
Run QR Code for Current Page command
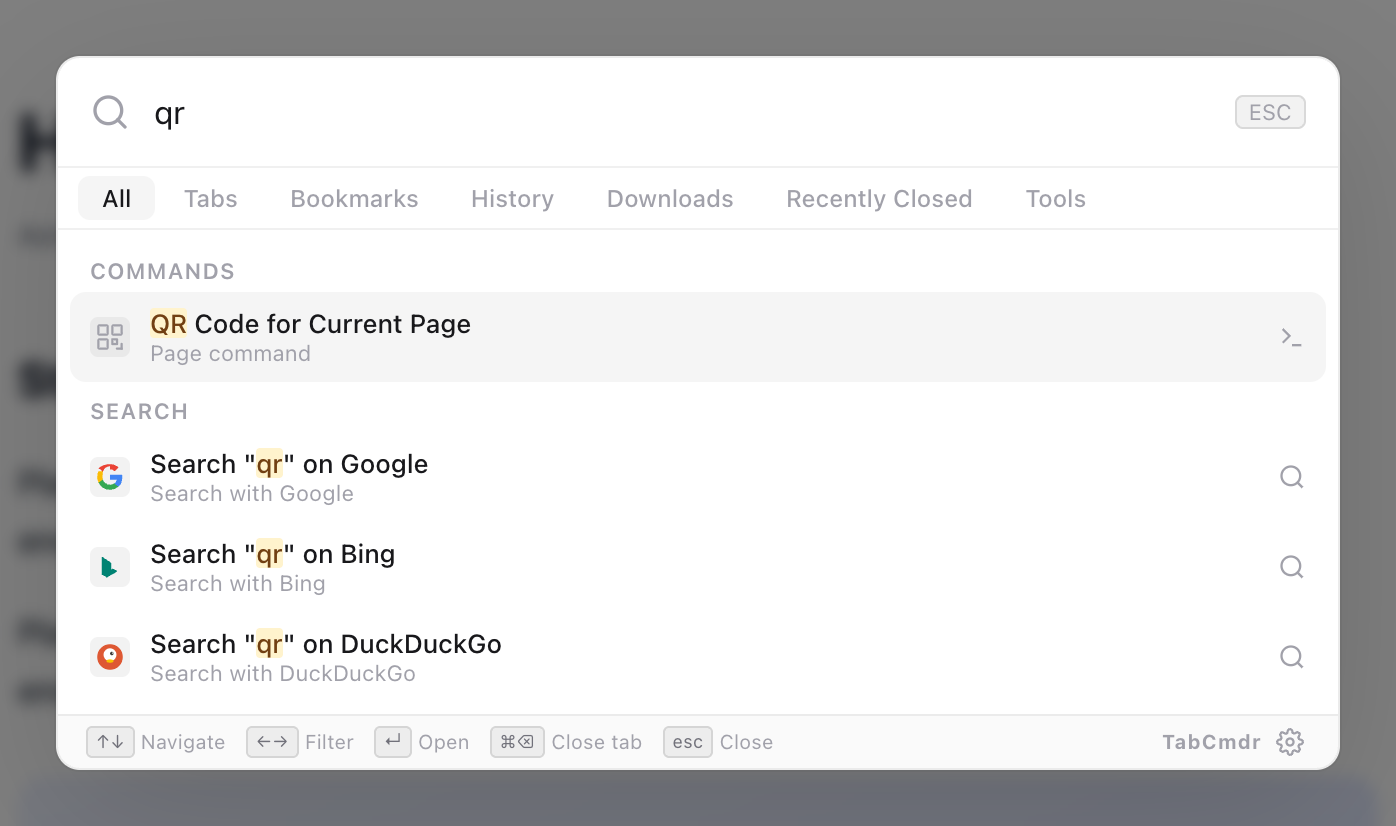[698, 337]
